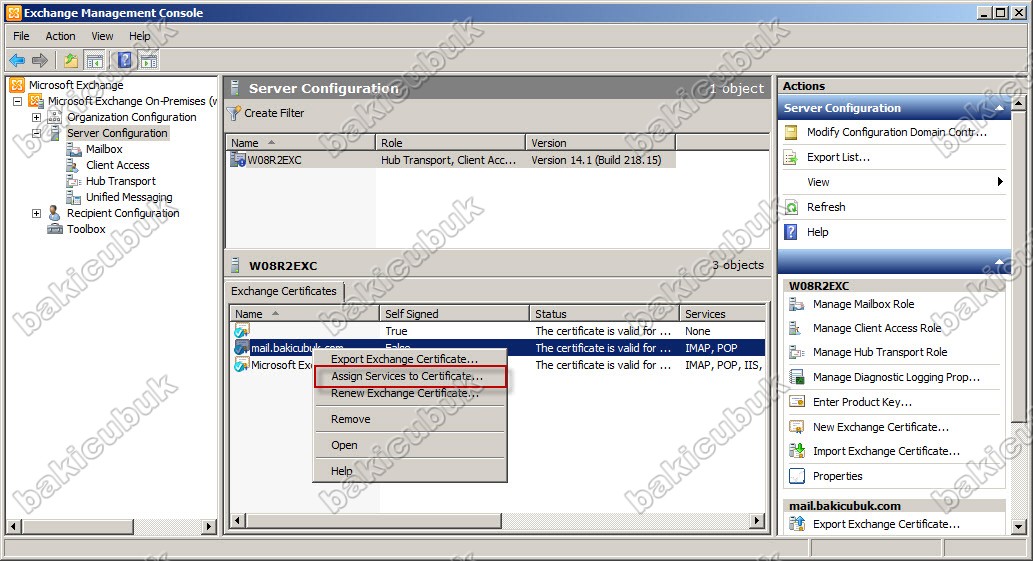This screenshot has width=1033, height=561.
Task: Collapse the W08R2EXC actions section chevron
Action: tap(999, 262)
